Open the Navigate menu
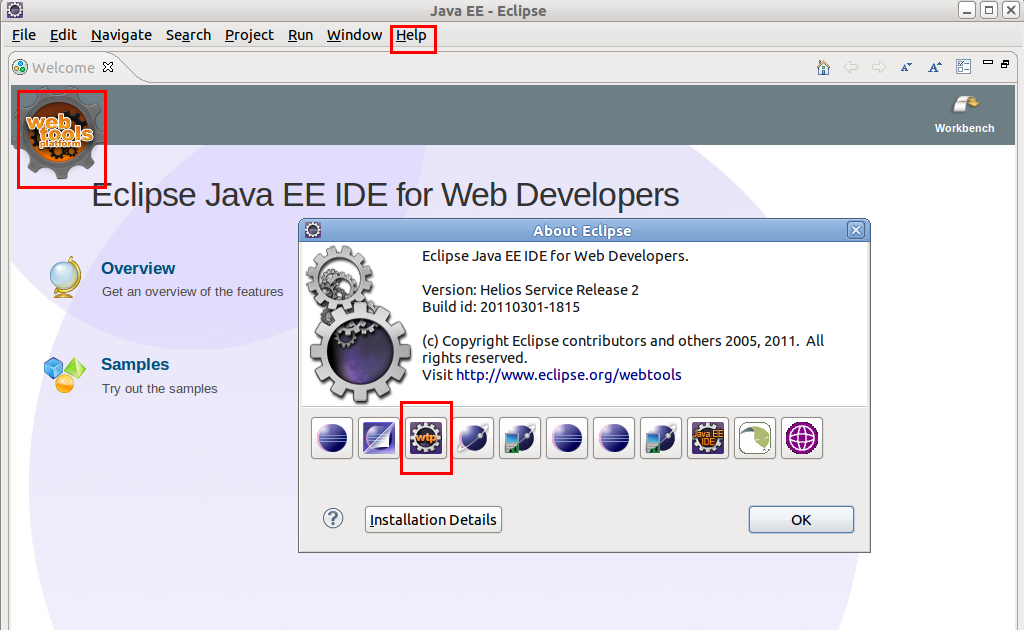The width and height of the screenshot is (1024, 630). (121, 35)
